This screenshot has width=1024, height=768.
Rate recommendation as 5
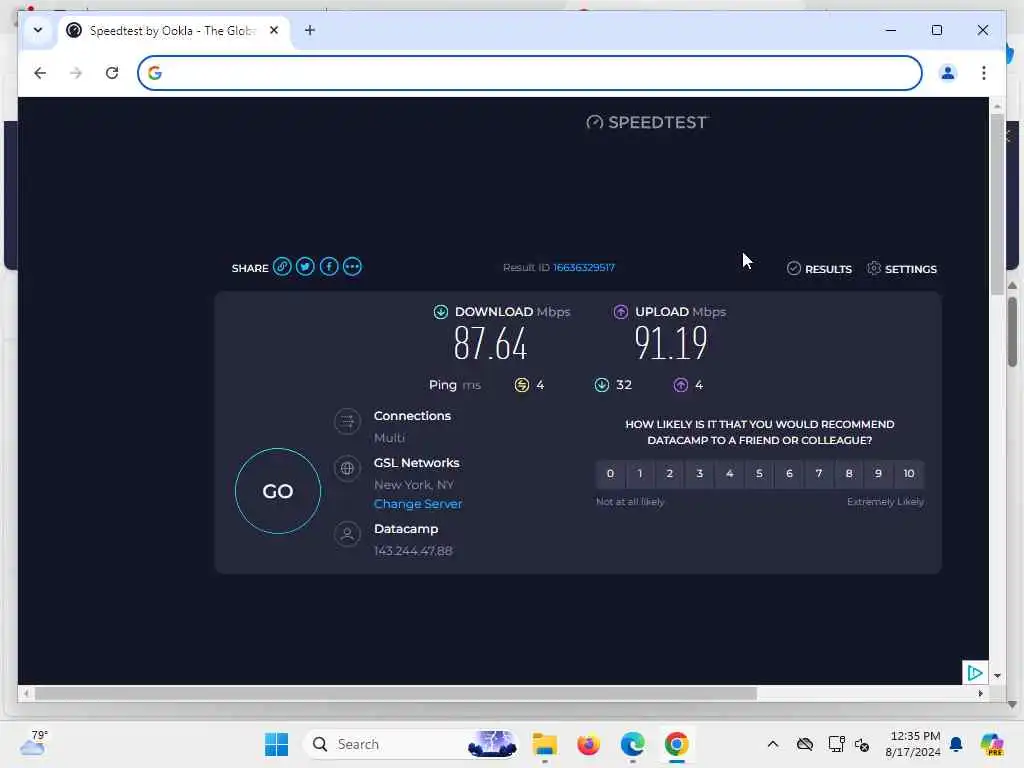(x=759, y=473)
